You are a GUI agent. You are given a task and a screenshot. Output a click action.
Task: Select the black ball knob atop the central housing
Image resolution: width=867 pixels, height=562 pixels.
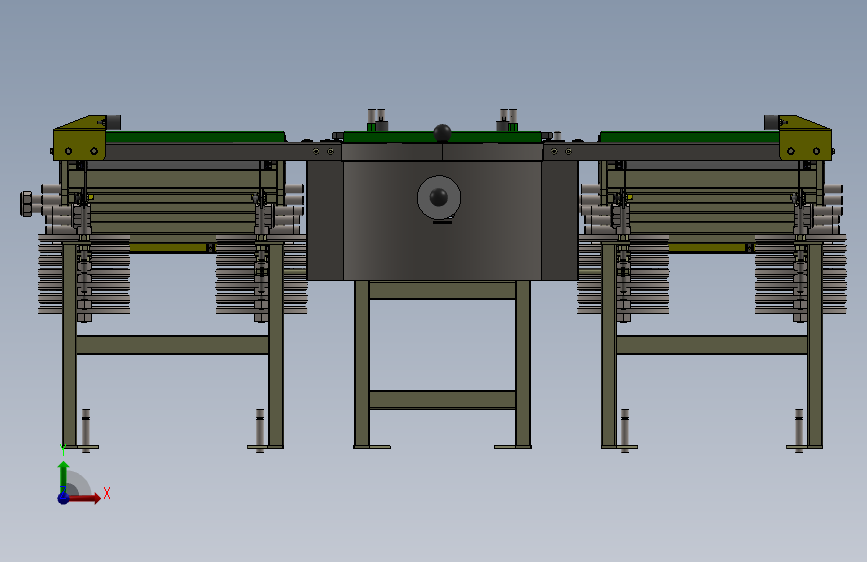442,133
